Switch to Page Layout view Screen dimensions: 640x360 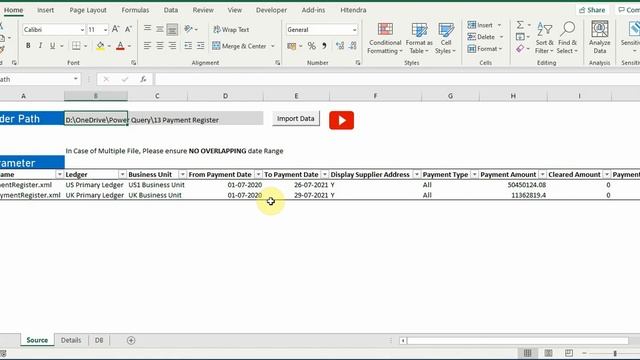tap(548, 353)
